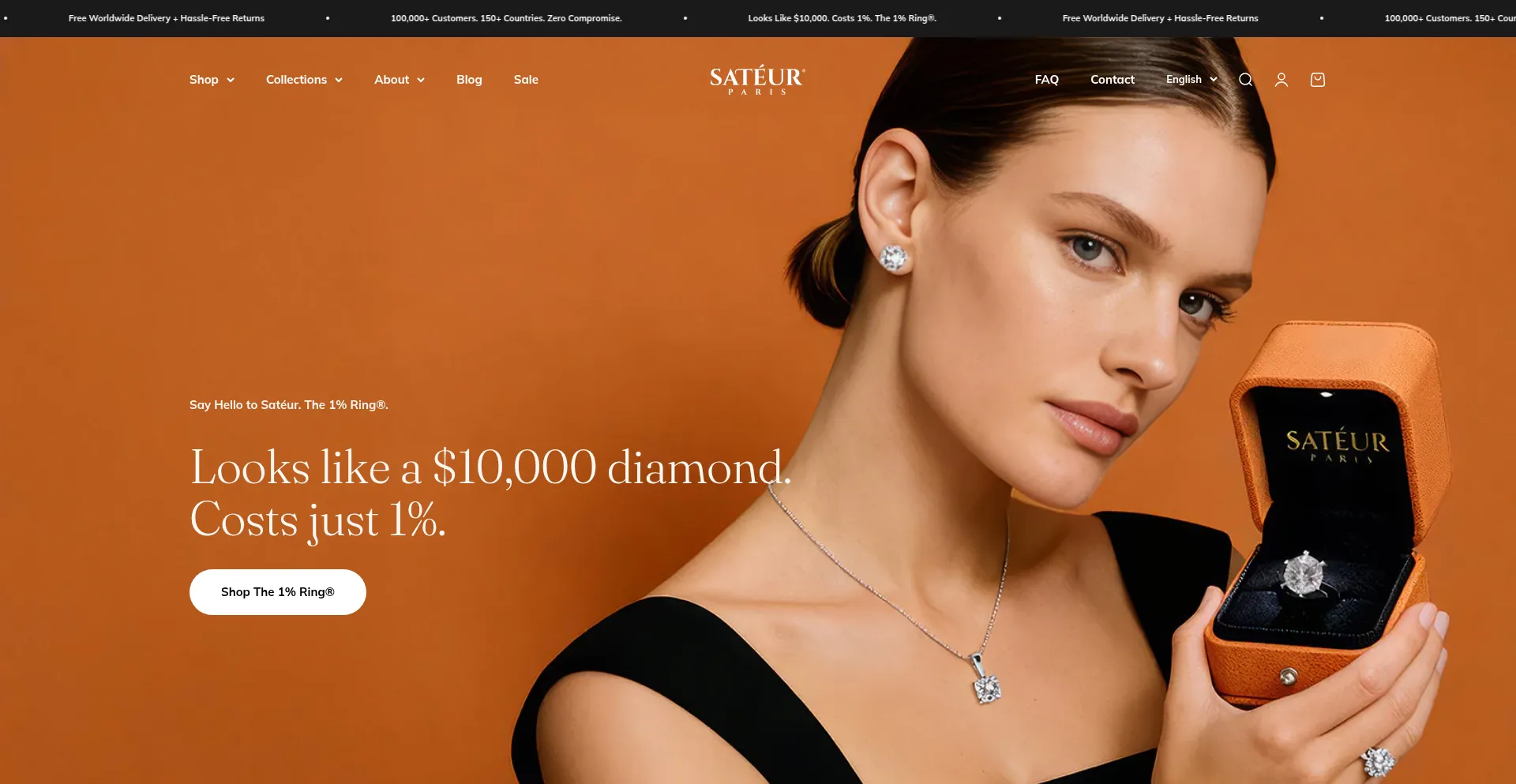Screen dimensions: 1516x784
Task: Click the chevron next to Shop
Action: [231, 80]
